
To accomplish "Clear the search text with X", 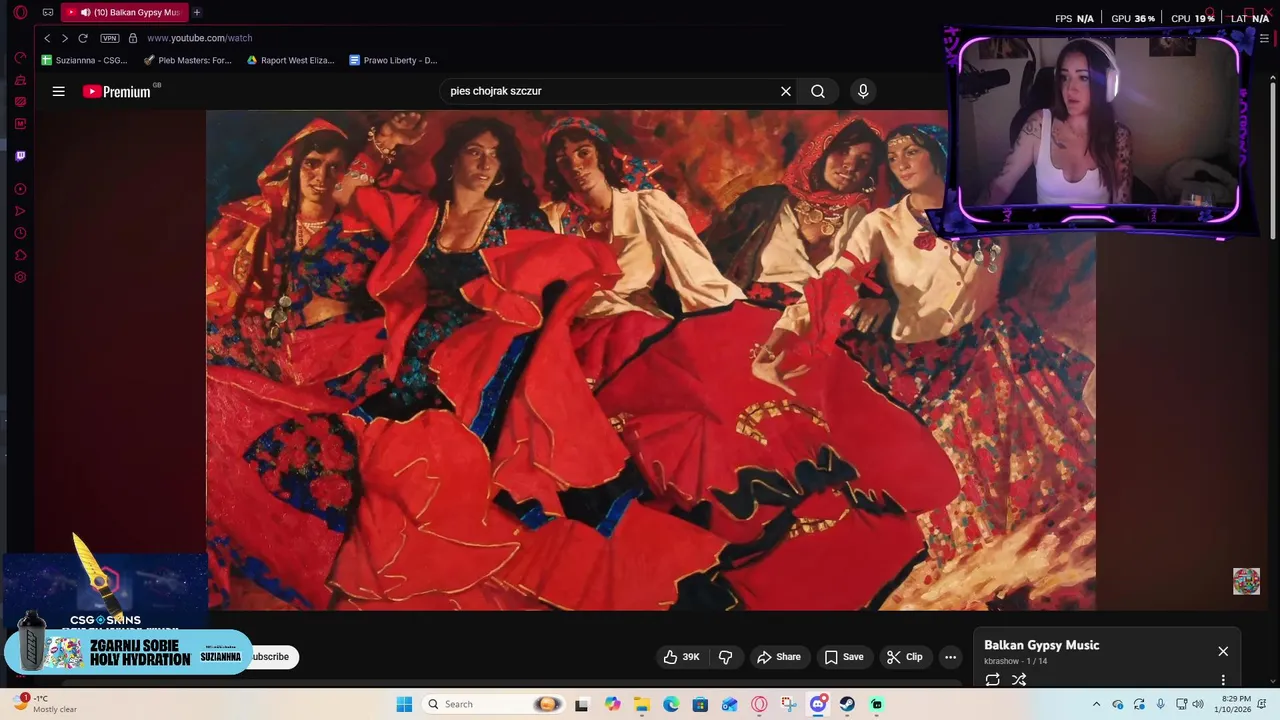I will 786,91.
